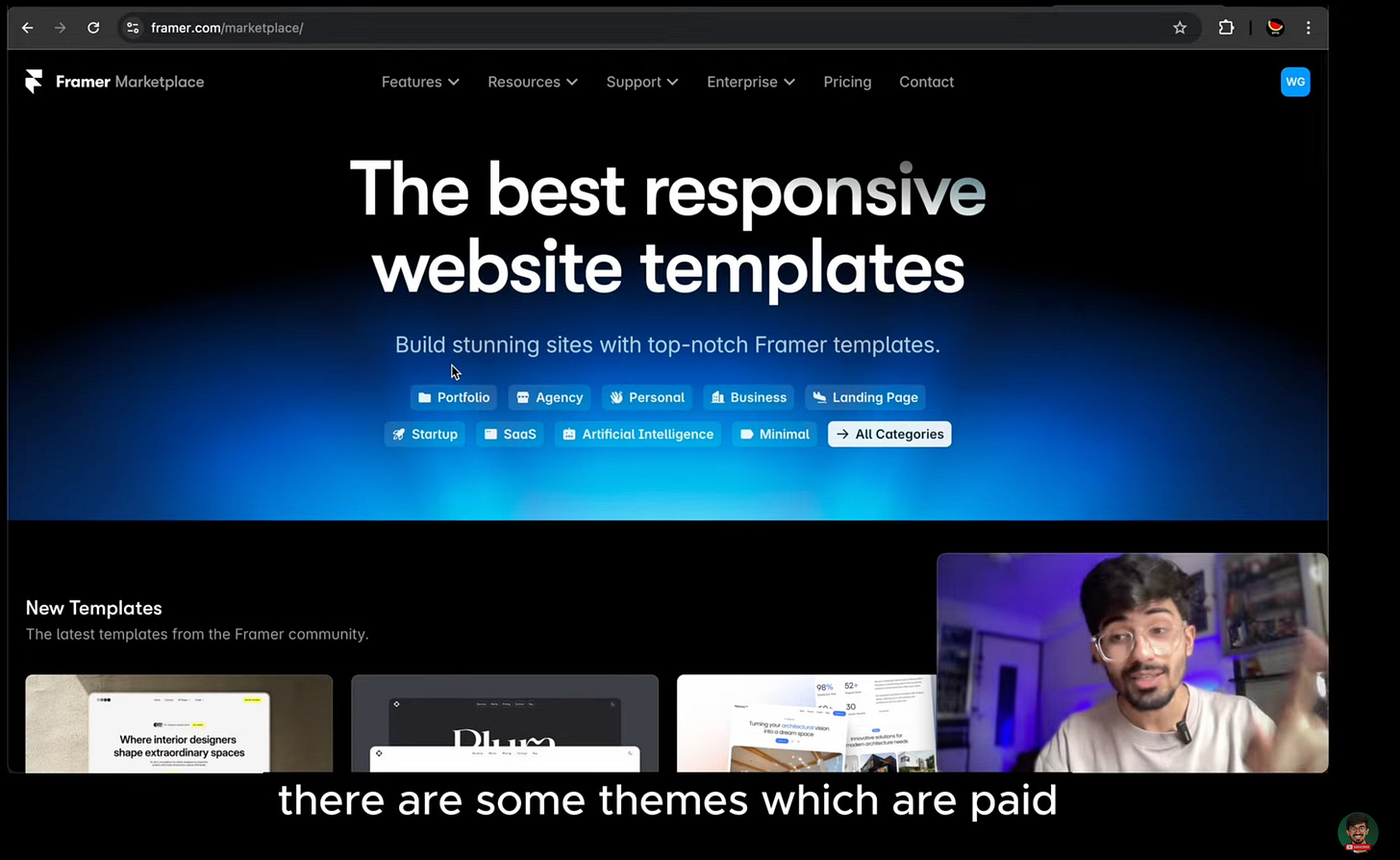1400x860 pixels.
Task: Click the Framer logo icon
Action: coord(34,82)
